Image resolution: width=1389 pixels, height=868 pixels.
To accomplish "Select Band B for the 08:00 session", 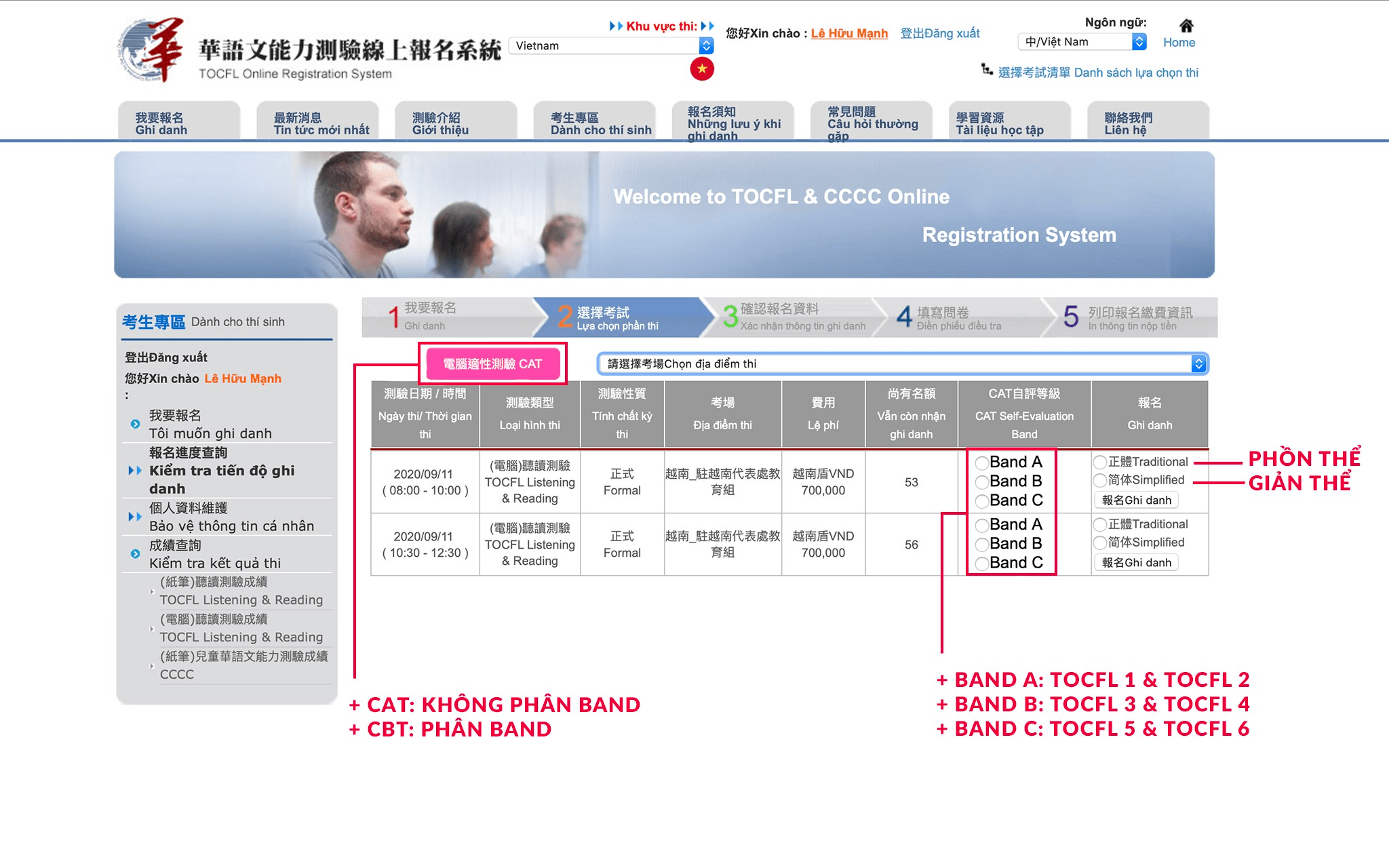I will [981, 482].
